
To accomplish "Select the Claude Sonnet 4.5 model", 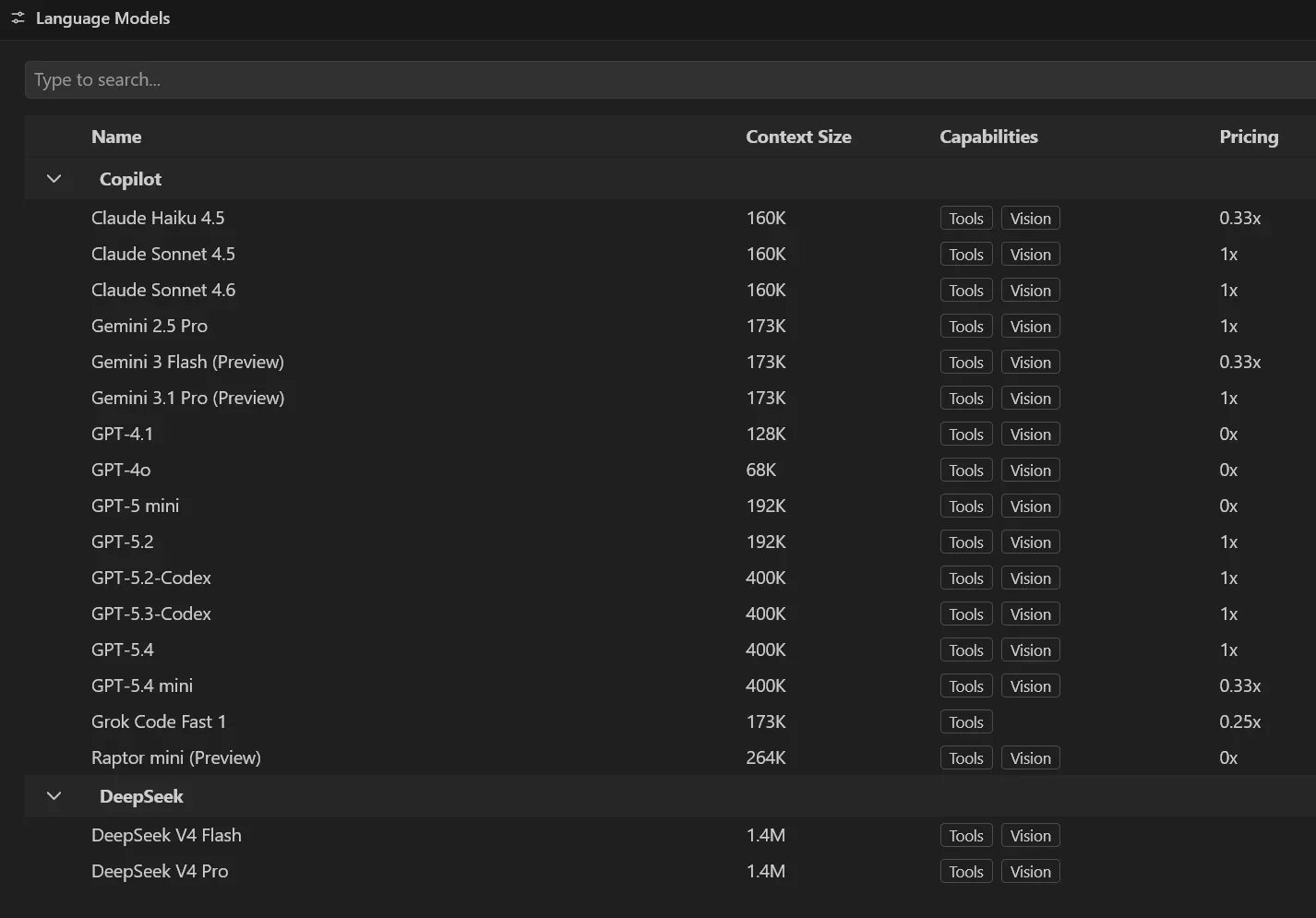I will tap(163, 254).
